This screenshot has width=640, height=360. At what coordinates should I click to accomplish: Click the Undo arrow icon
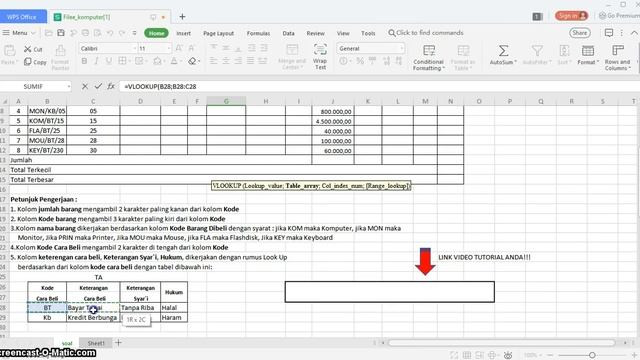110,33
